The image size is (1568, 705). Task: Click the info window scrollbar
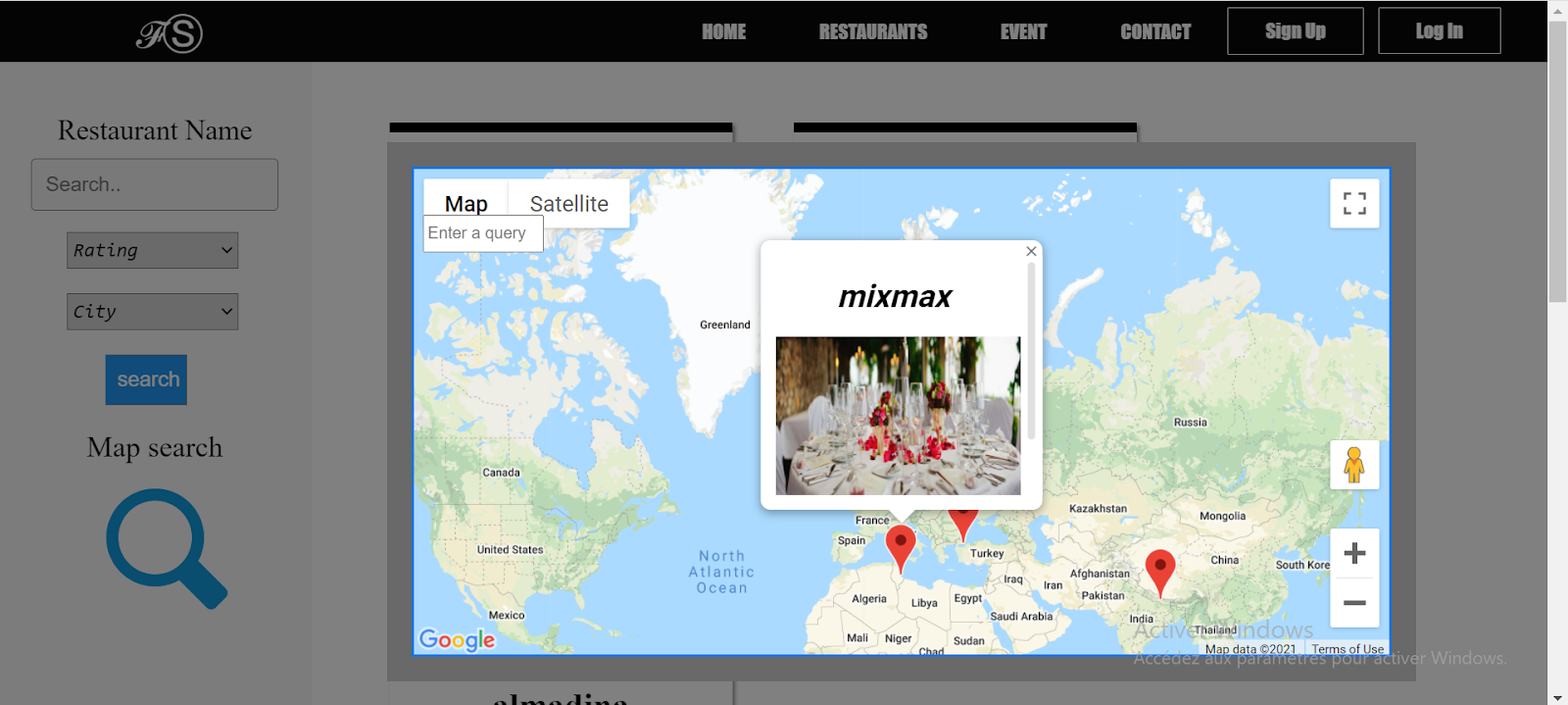click(x=1031, y=351)
